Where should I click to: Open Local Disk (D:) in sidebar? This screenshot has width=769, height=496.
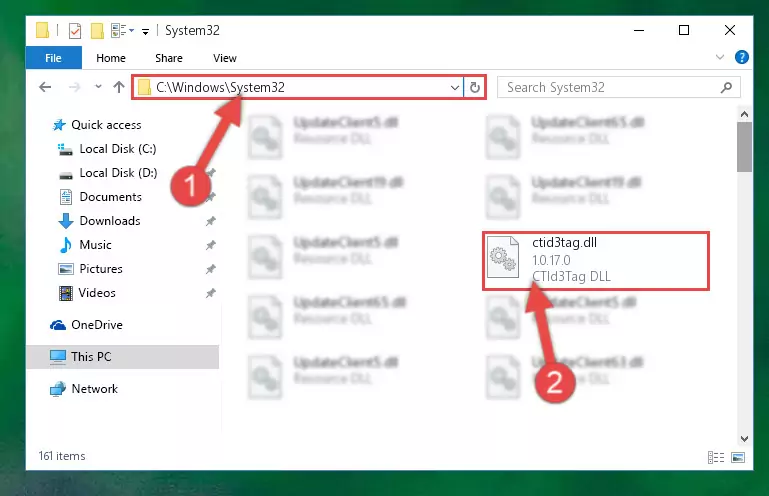108,173
